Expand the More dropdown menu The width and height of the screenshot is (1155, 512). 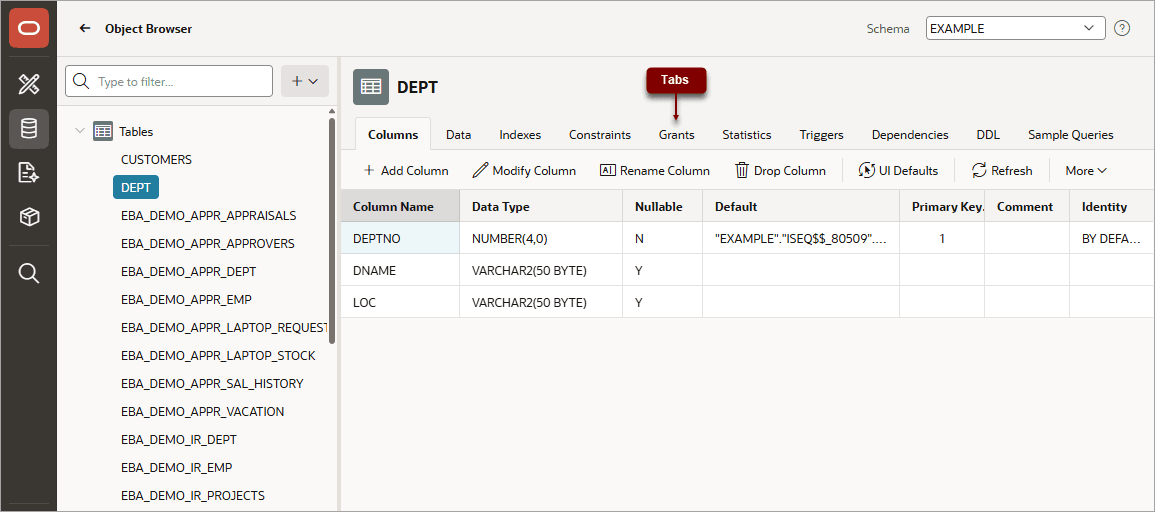1086,170
